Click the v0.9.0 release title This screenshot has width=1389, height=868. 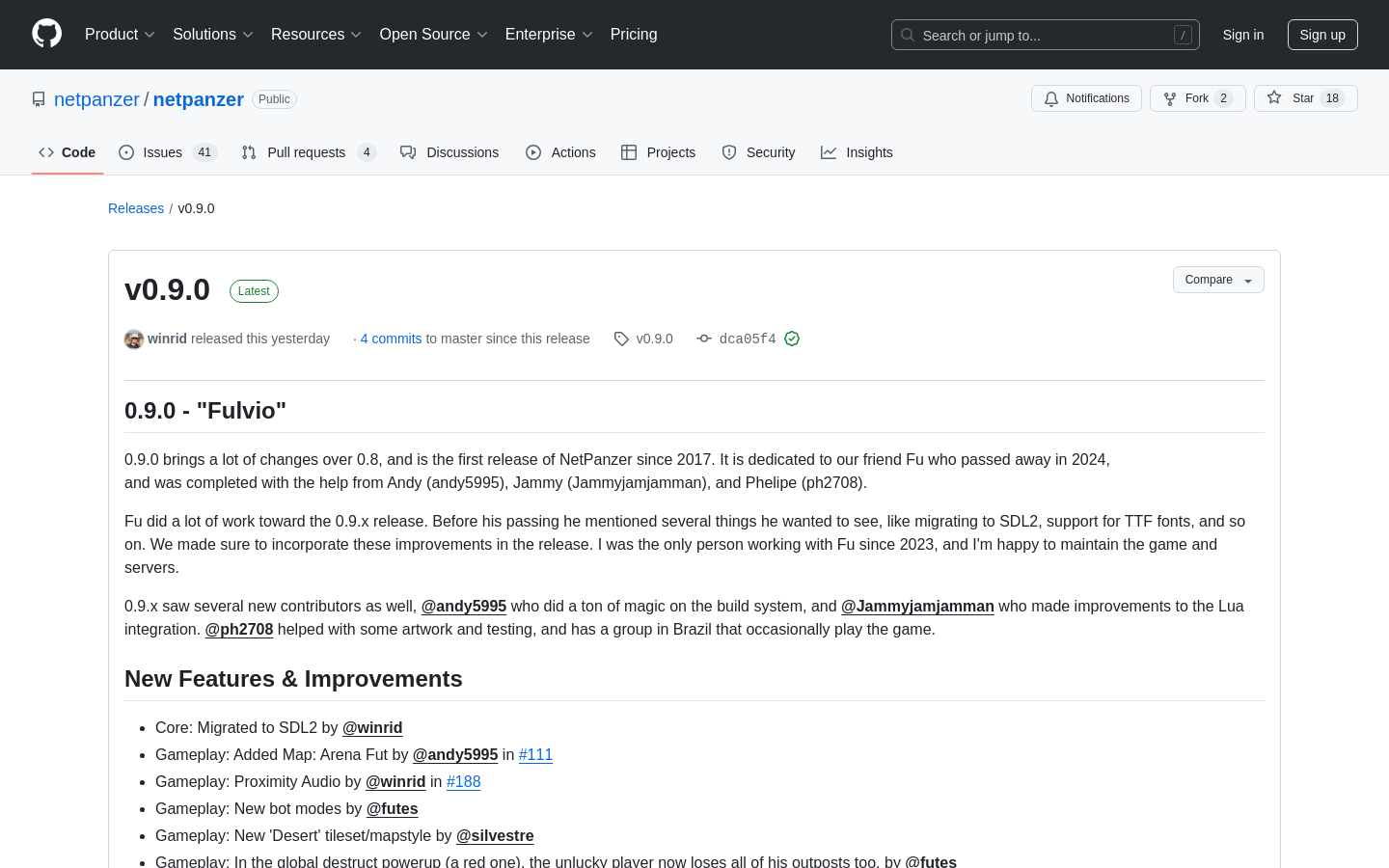(x=167, y=289)
